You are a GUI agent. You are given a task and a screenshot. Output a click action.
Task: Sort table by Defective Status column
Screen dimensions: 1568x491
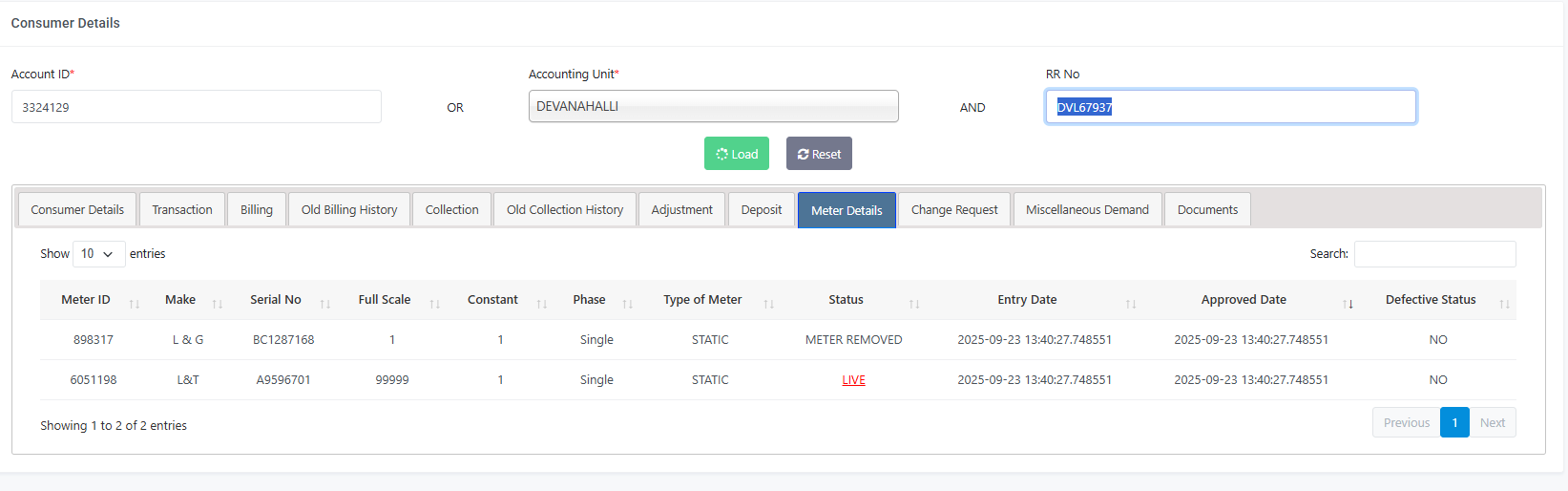[x=1431, y=300]
